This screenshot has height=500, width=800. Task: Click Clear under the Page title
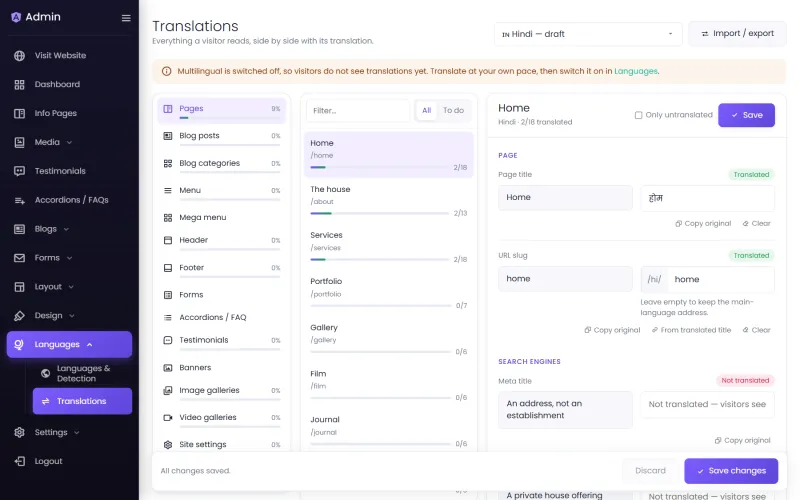tap(756, 223)
